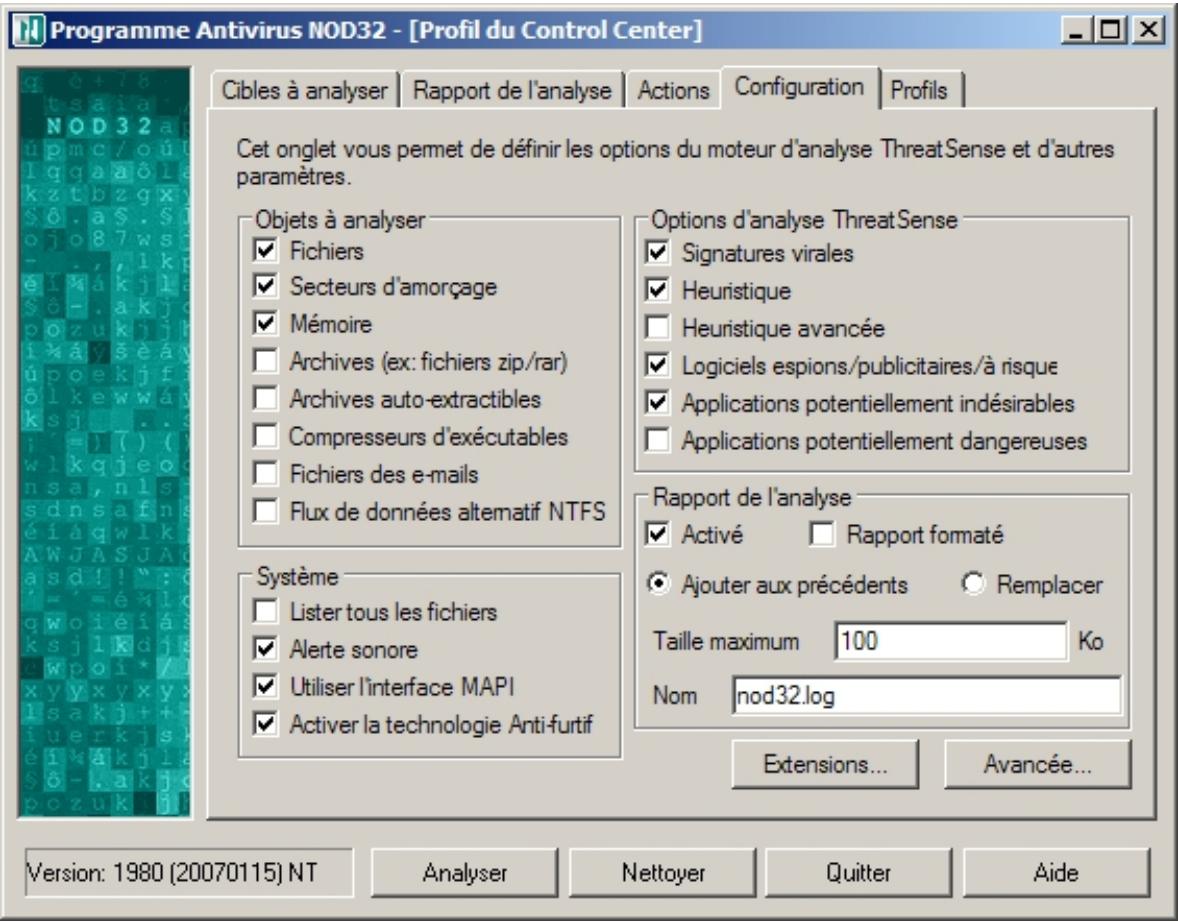Viewport: 1178px width, 923px height.
Task: Maximize the NOD32 window
Action: click(1110, 31)
